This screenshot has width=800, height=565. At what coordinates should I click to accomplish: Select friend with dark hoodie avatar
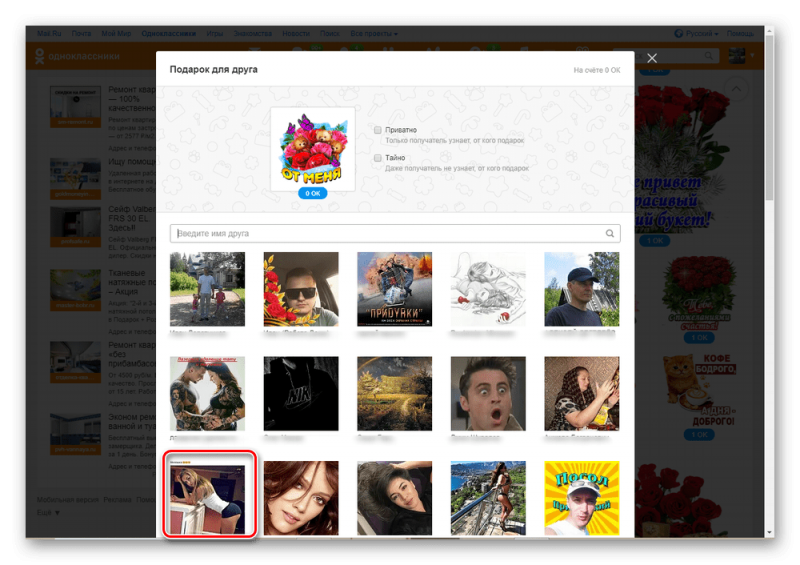click(301, 394)
